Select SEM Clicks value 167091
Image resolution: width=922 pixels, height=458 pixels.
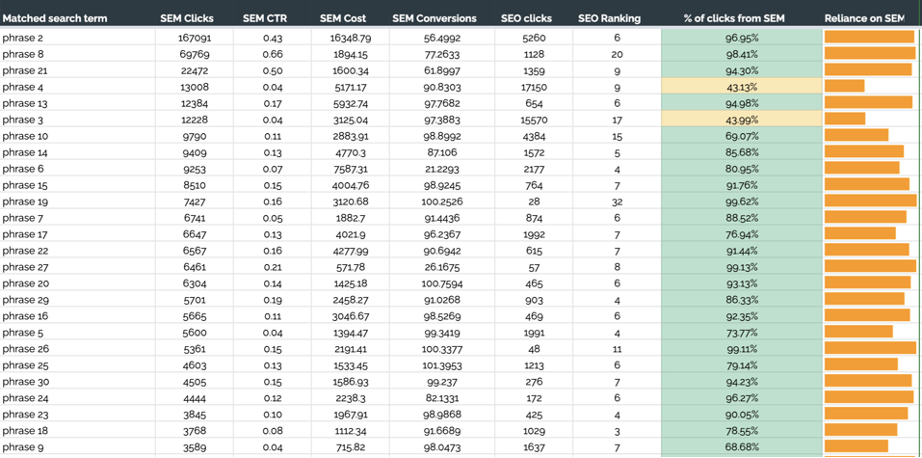(195, 38)
